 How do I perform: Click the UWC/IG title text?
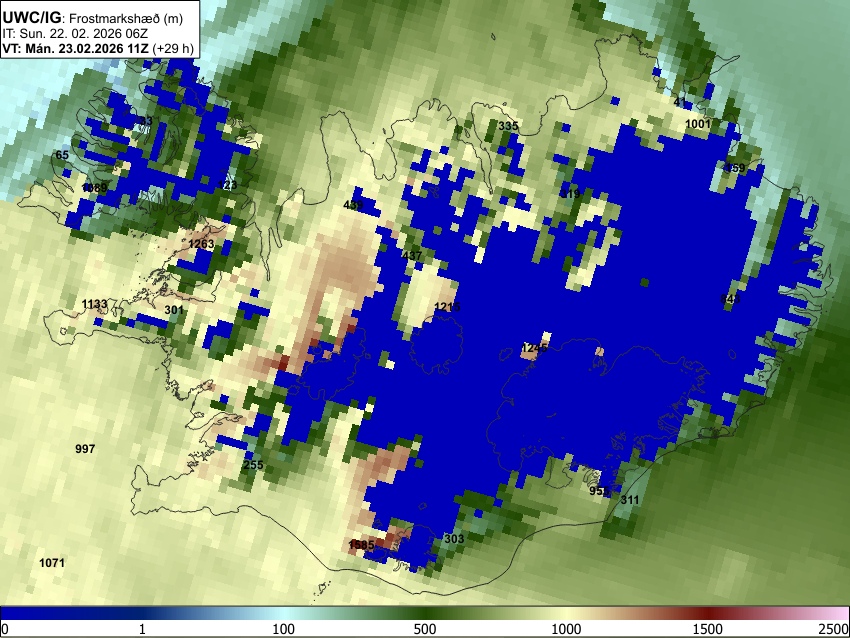pyautogui.click(x=31, y=18)
